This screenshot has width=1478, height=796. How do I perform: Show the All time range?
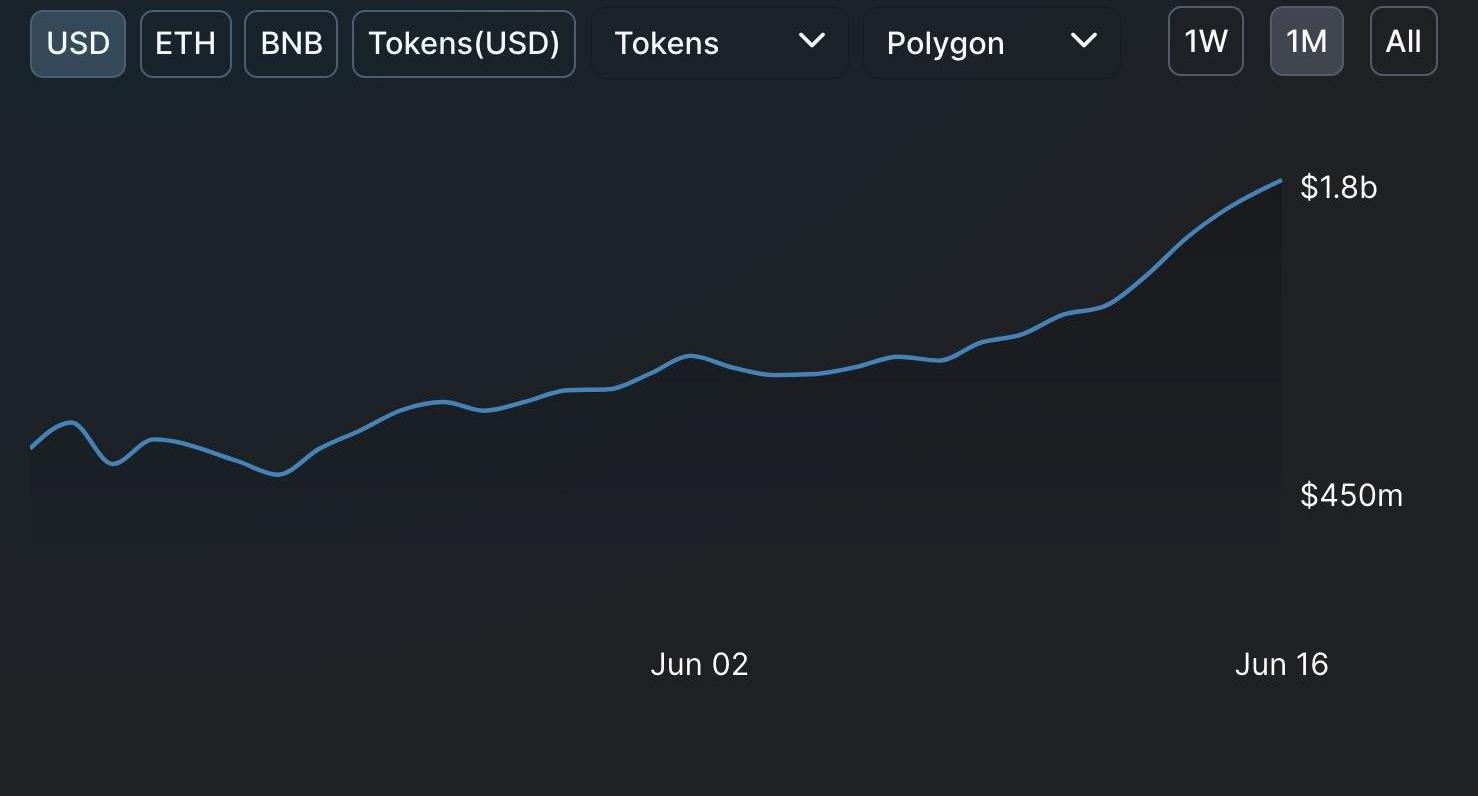click(1404, 41)
